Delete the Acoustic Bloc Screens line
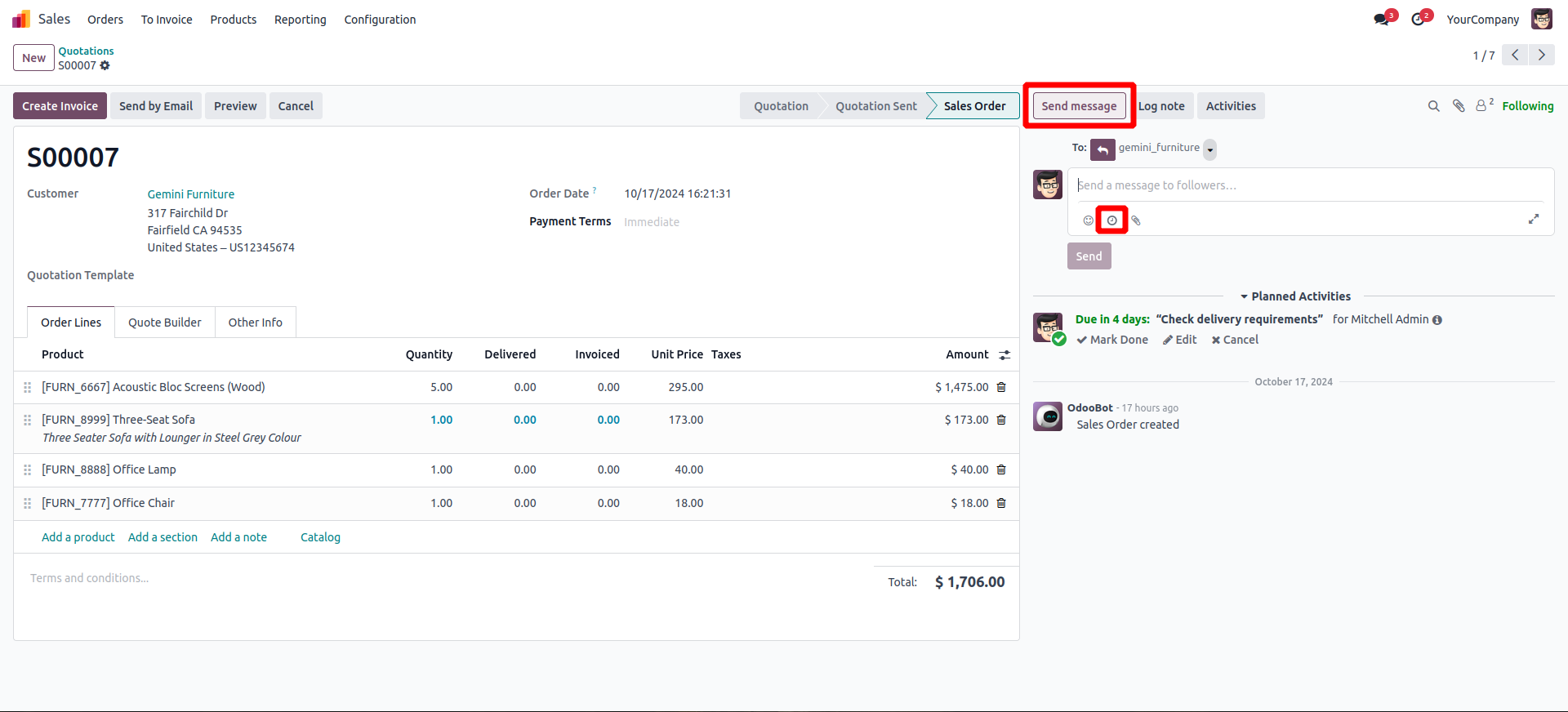 tap(1001, 387)
